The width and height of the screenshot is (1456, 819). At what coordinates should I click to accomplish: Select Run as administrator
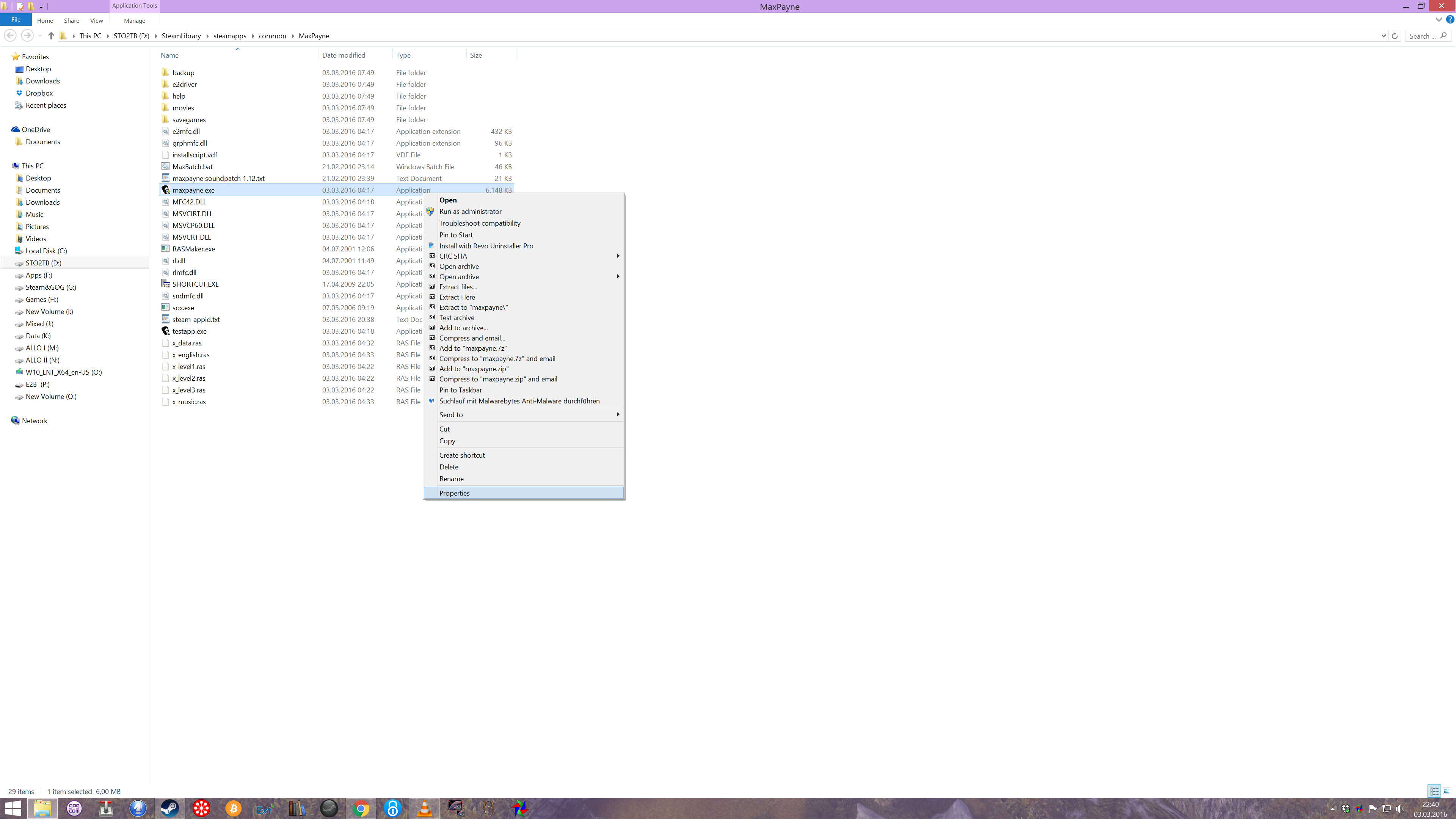[x=470, y=212]
